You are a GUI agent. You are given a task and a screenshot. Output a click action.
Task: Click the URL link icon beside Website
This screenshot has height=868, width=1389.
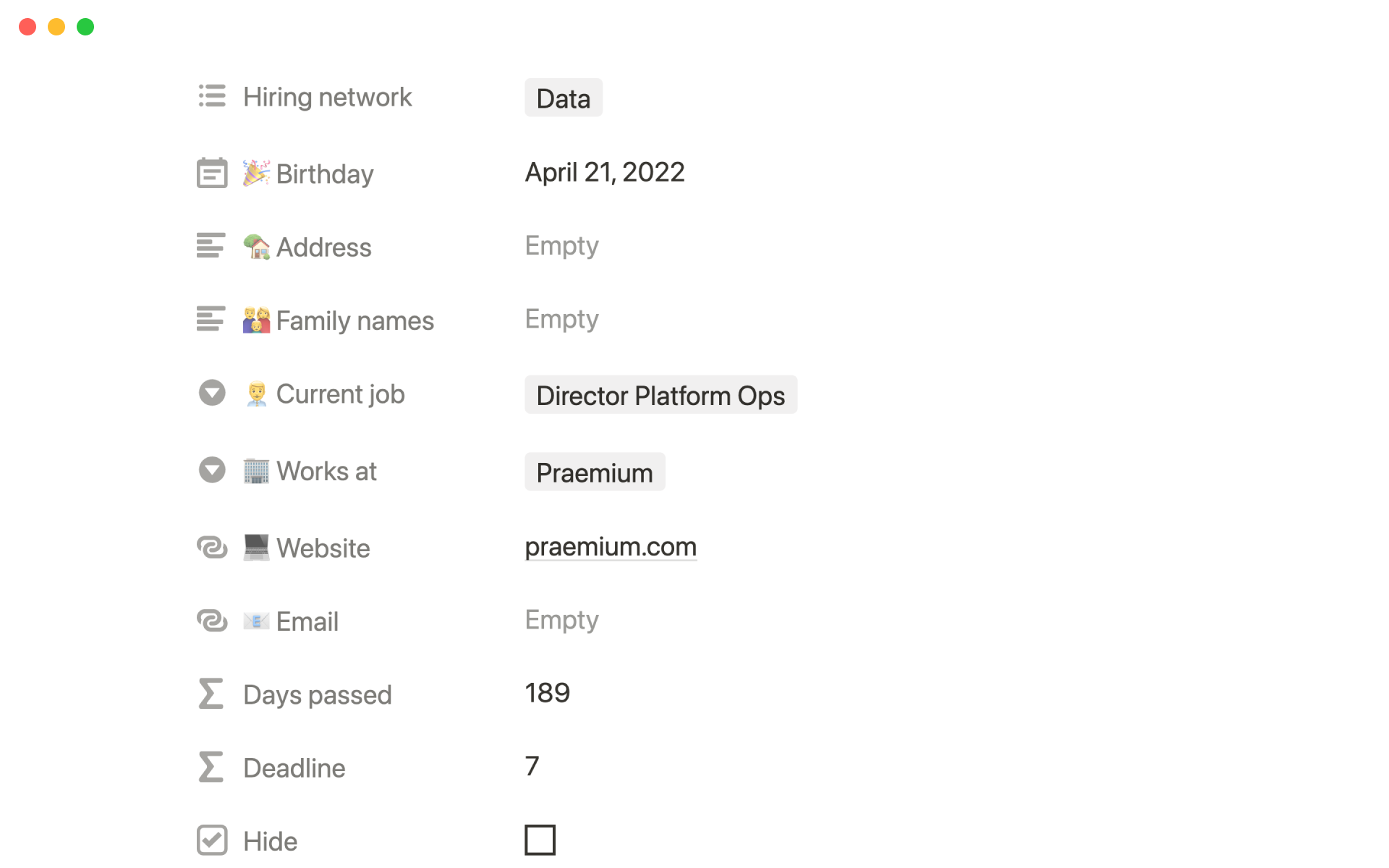[x=212, y=548]
